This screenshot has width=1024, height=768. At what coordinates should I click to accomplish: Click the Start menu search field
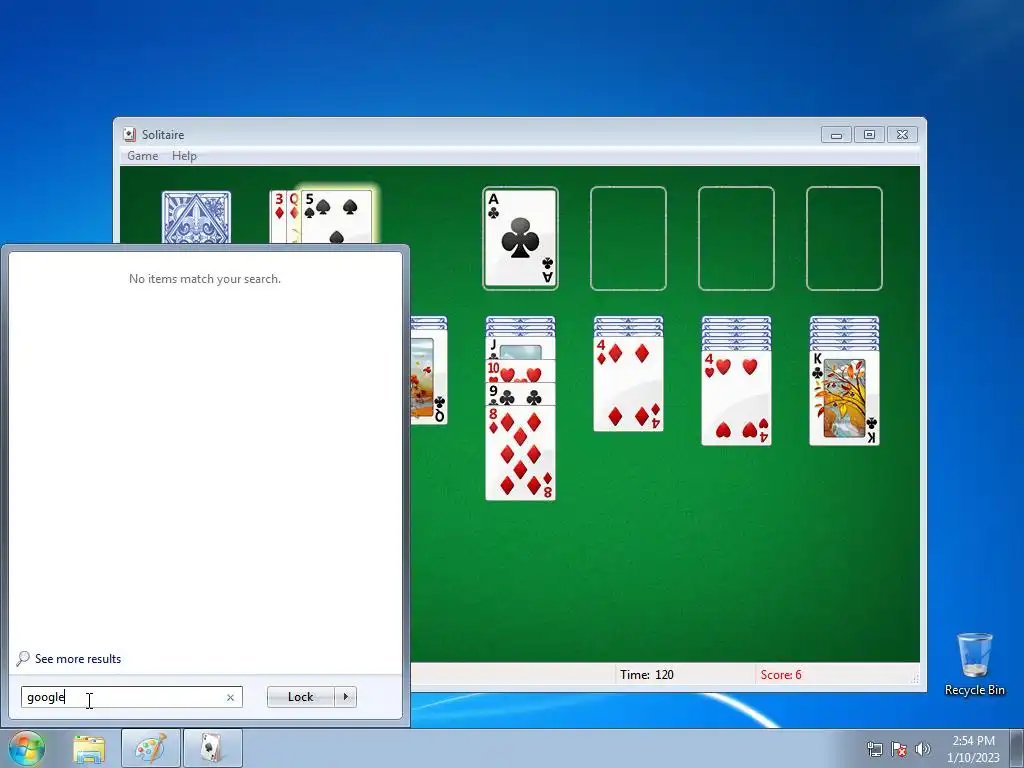tap(131, 697)
